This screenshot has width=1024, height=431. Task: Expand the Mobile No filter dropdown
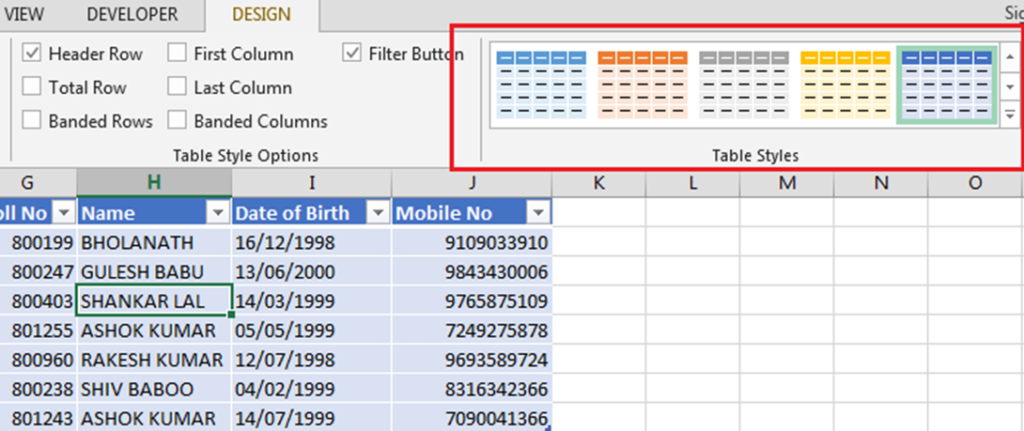538,213
